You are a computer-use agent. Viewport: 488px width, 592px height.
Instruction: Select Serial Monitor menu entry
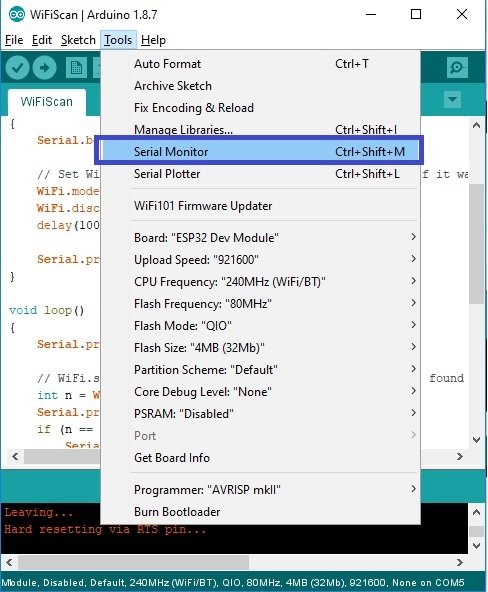tap(260, 152)
